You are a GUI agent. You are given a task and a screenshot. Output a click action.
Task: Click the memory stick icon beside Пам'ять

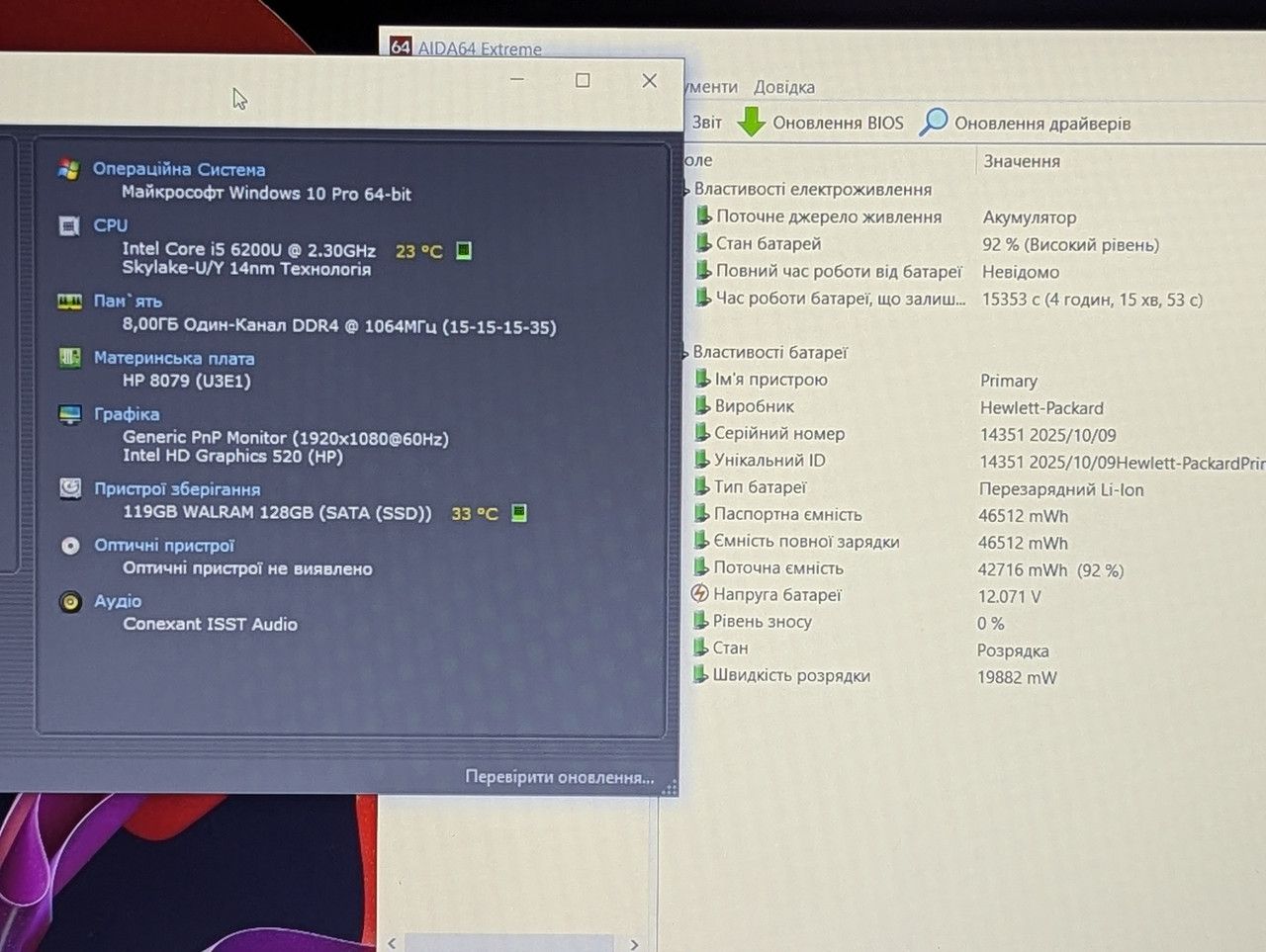[69, 302]
